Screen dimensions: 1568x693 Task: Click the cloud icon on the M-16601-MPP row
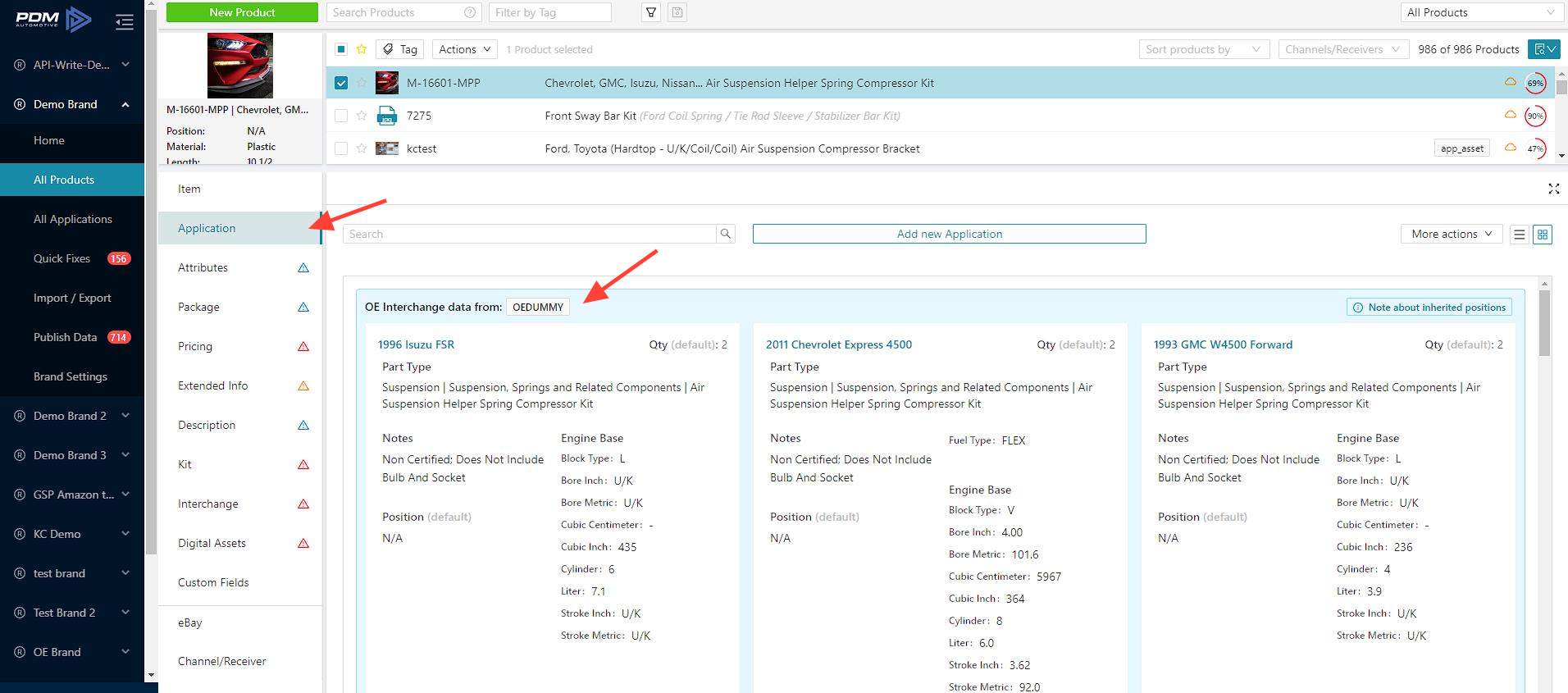tap(1510, 82)
